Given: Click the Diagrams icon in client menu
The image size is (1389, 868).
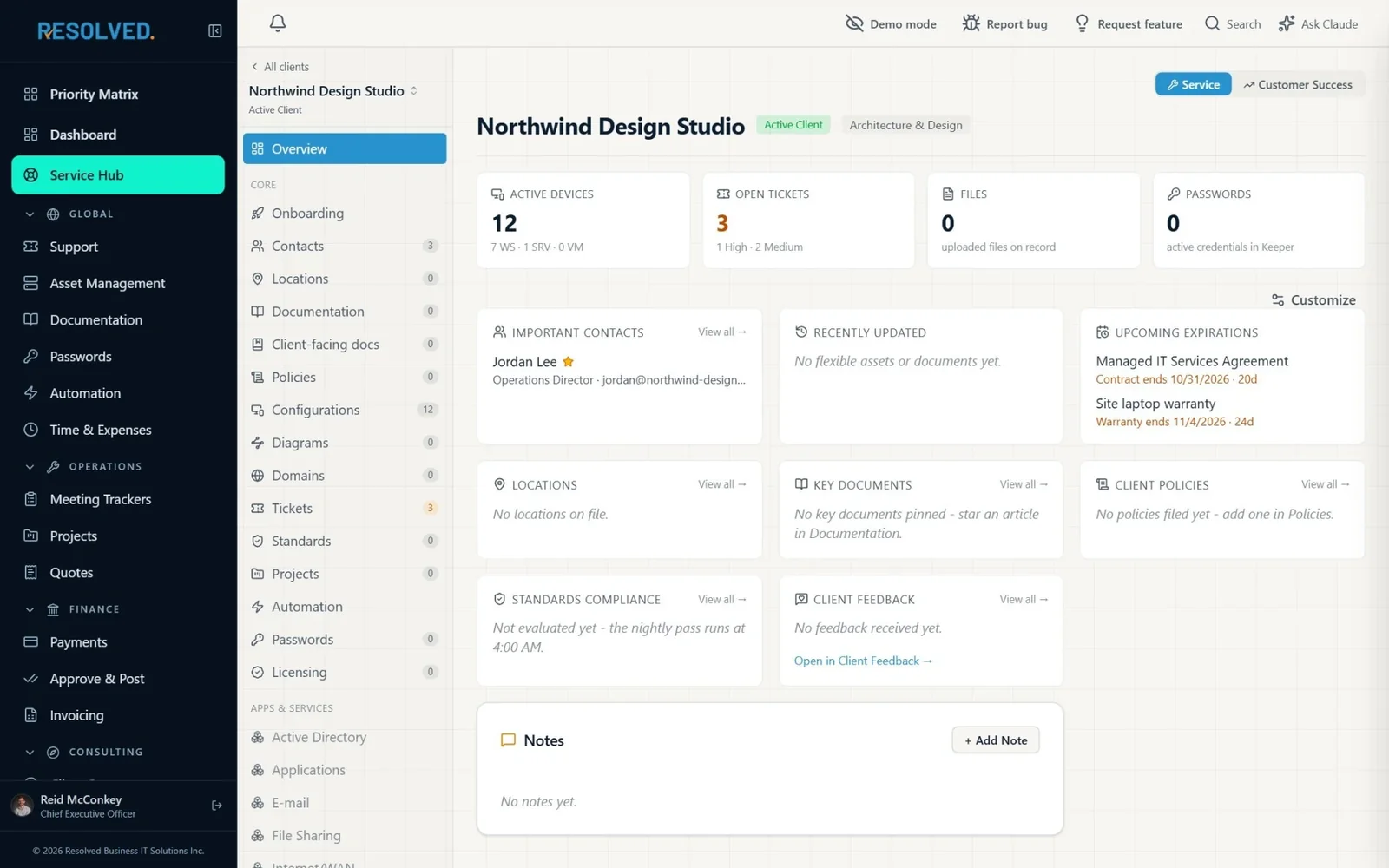Looking at the screenshot, I should pyautogui.click(x=258, y=443).
